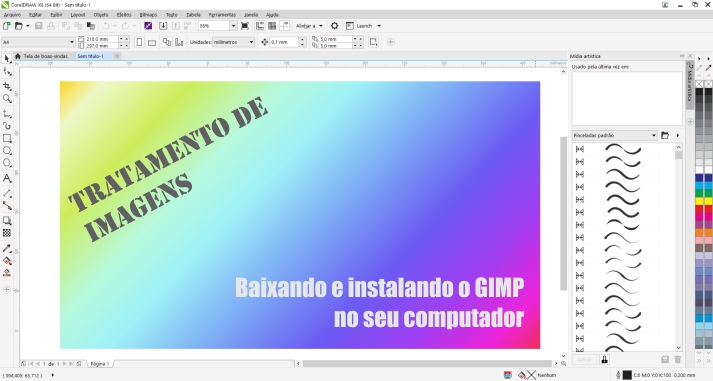Viewport: 713px width, 381px height.
Task: Open the brush folder browse icon
Action: (x=665, y=135)
